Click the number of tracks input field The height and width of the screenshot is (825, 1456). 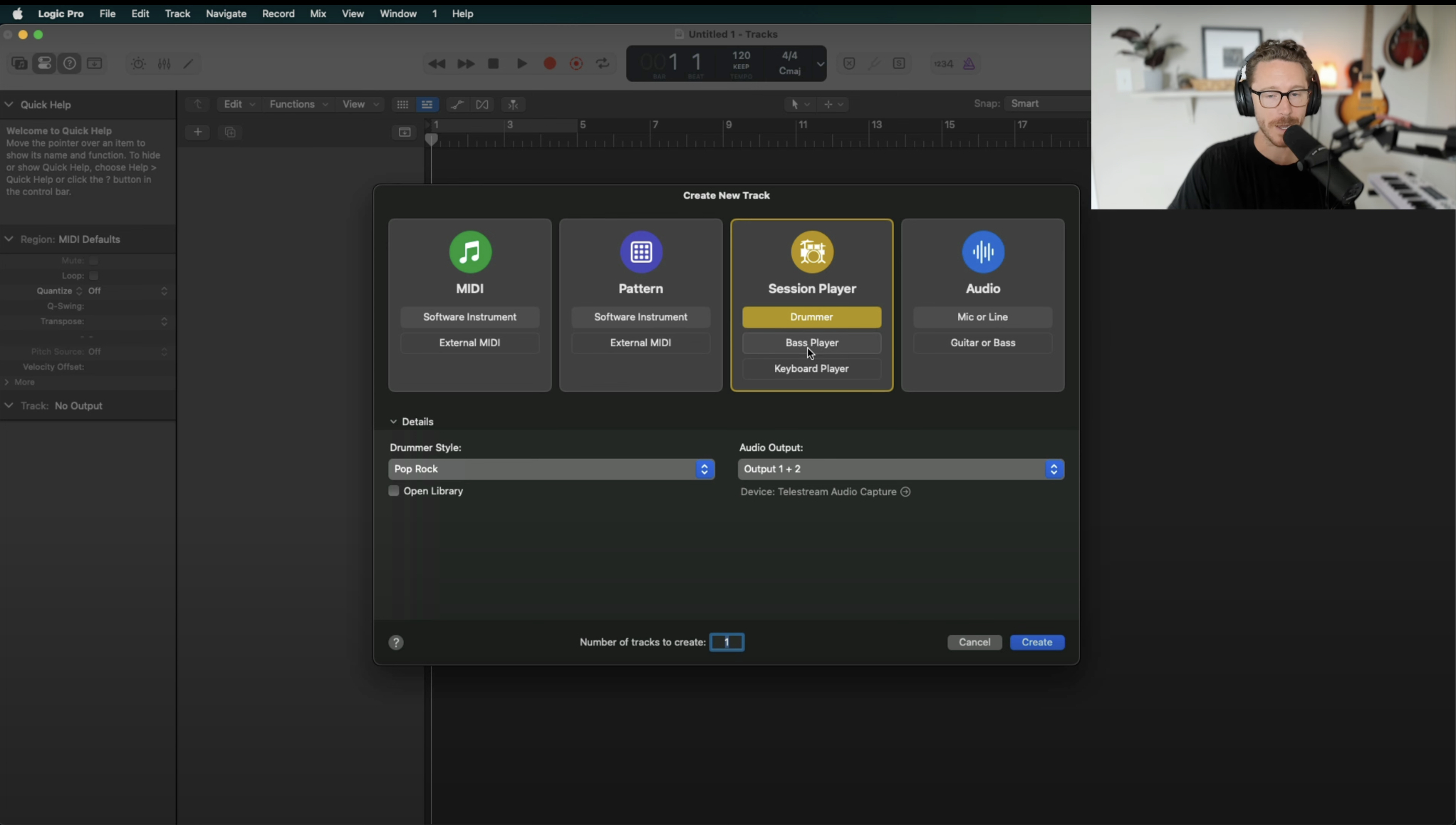point(727,642)
